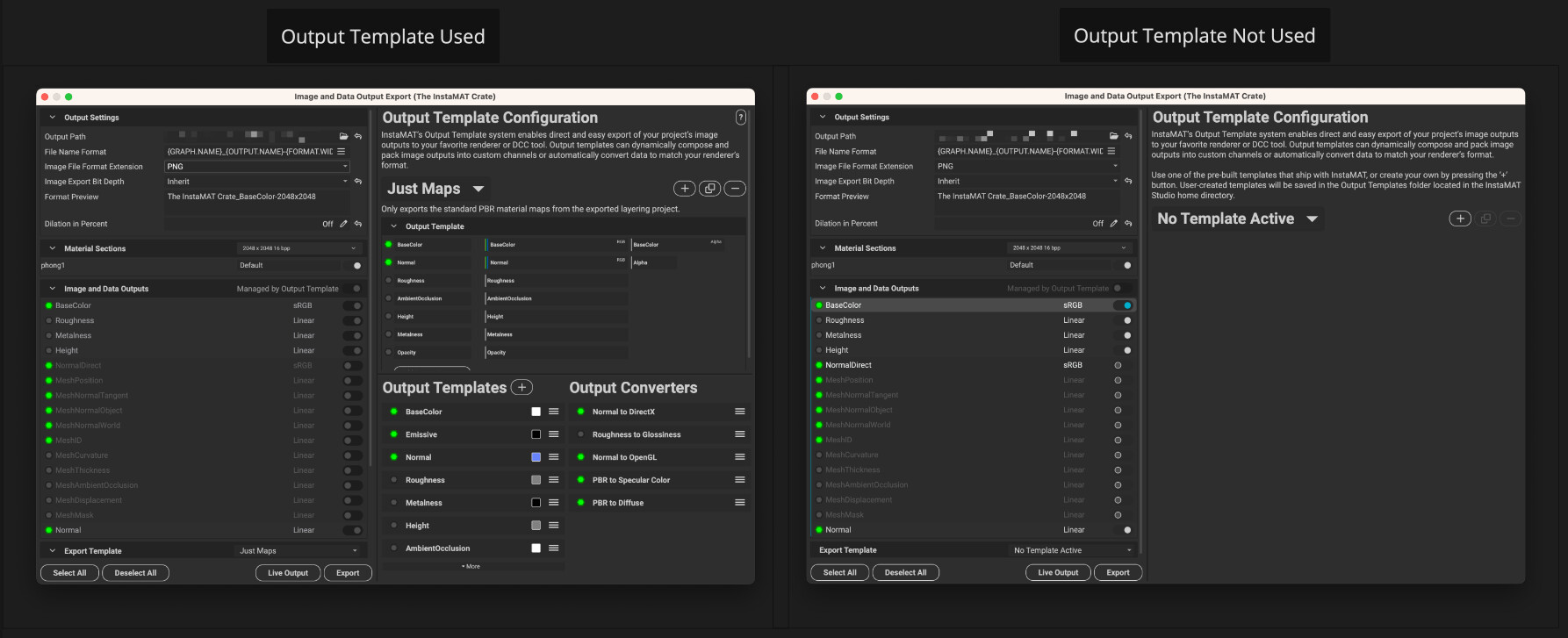Image resolution: width=1568 pixels, height=638 pixels.
Task: Open the PNG image file format dropdown
Action: pos(256,167)
